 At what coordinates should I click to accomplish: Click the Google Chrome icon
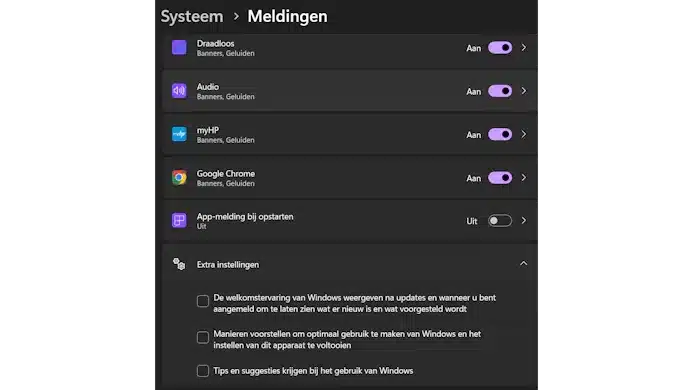tap(179, 177)
